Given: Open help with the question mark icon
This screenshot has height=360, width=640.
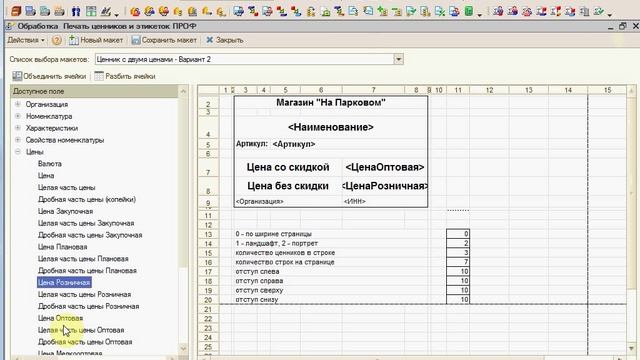Looking at the screenshot, I should click(x=57, y=40).
